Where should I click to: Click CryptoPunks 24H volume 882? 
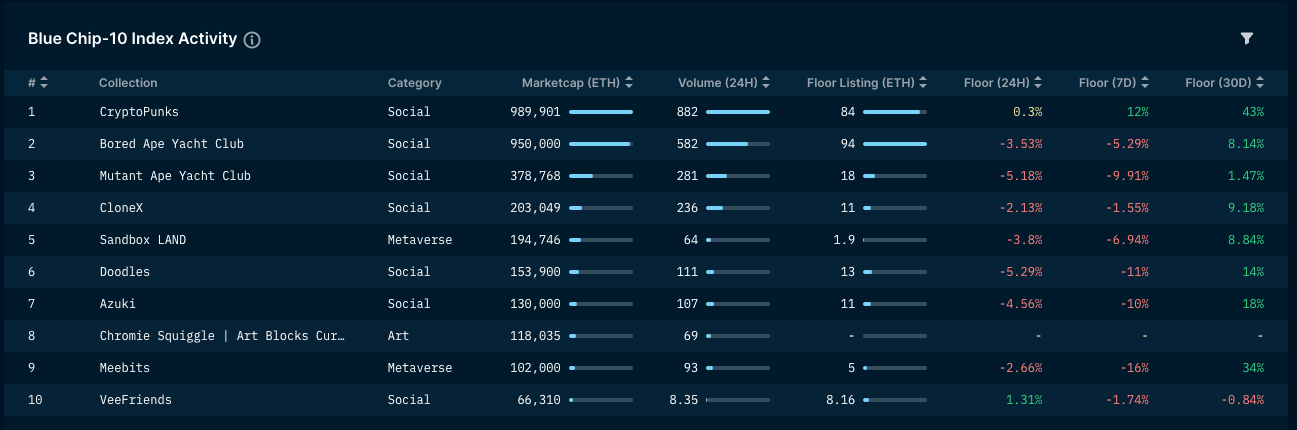(x=687, y=112)
